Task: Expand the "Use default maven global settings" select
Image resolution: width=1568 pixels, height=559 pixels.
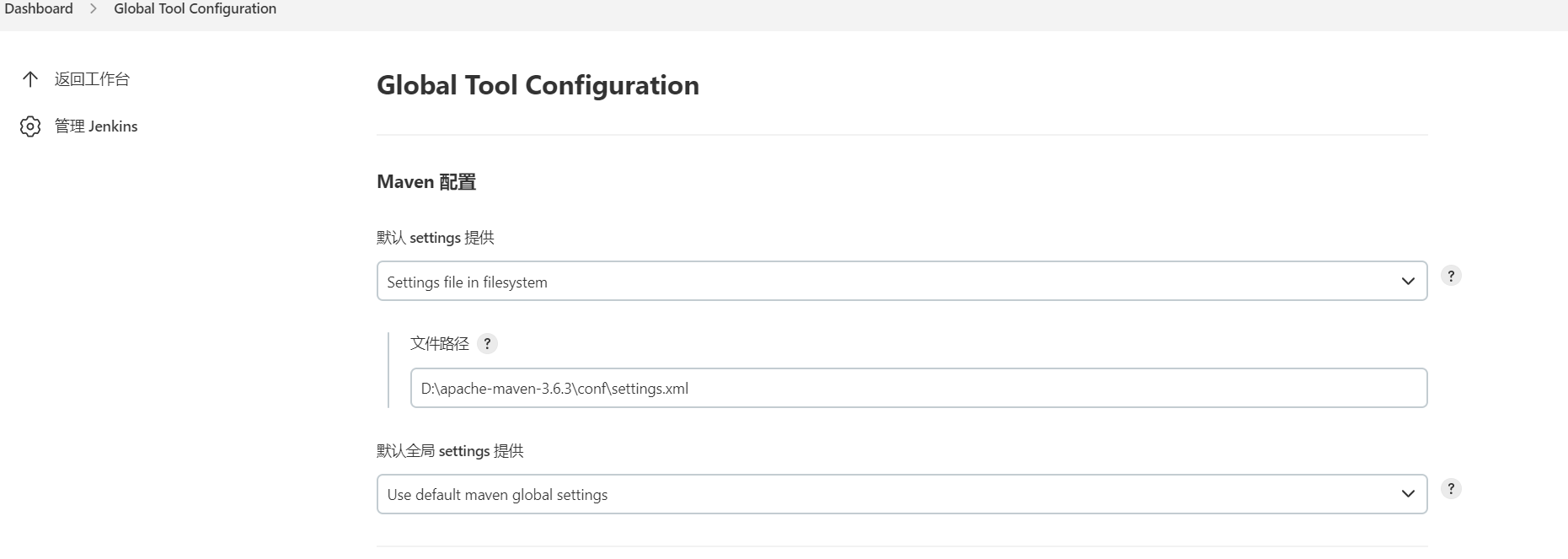Action: pyautogui.click(x=885, y=494)
